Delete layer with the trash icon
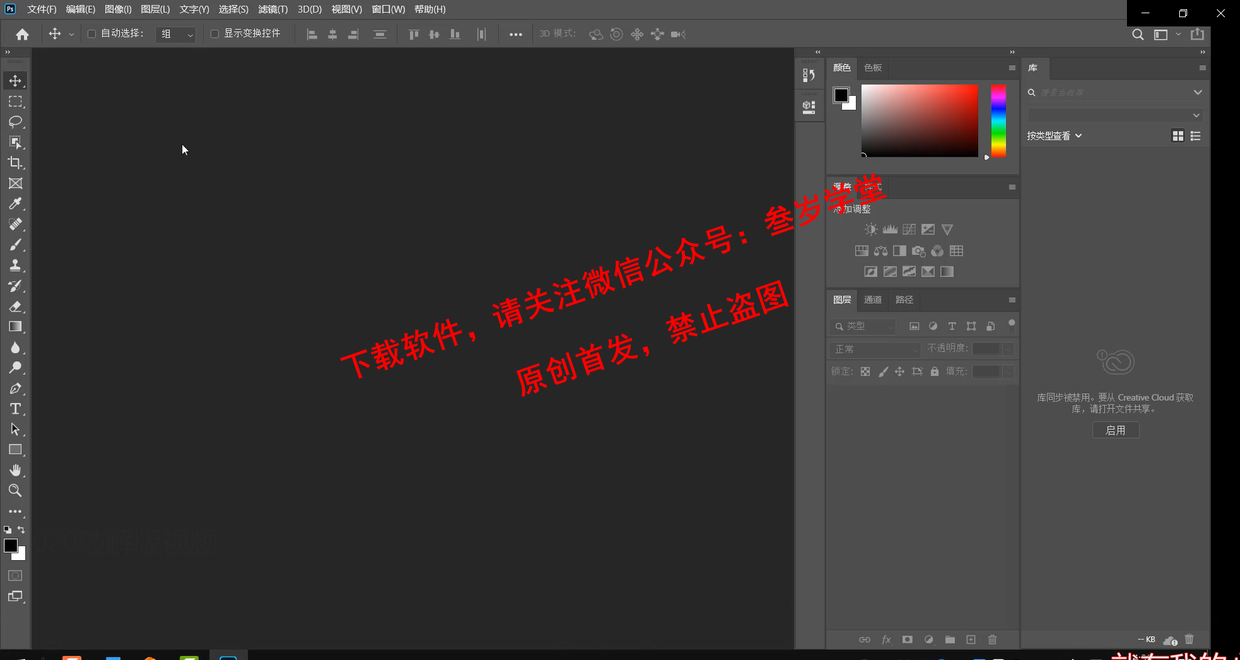The height and width of the screenshot is (660, 1240). click(x=992, y=639)
